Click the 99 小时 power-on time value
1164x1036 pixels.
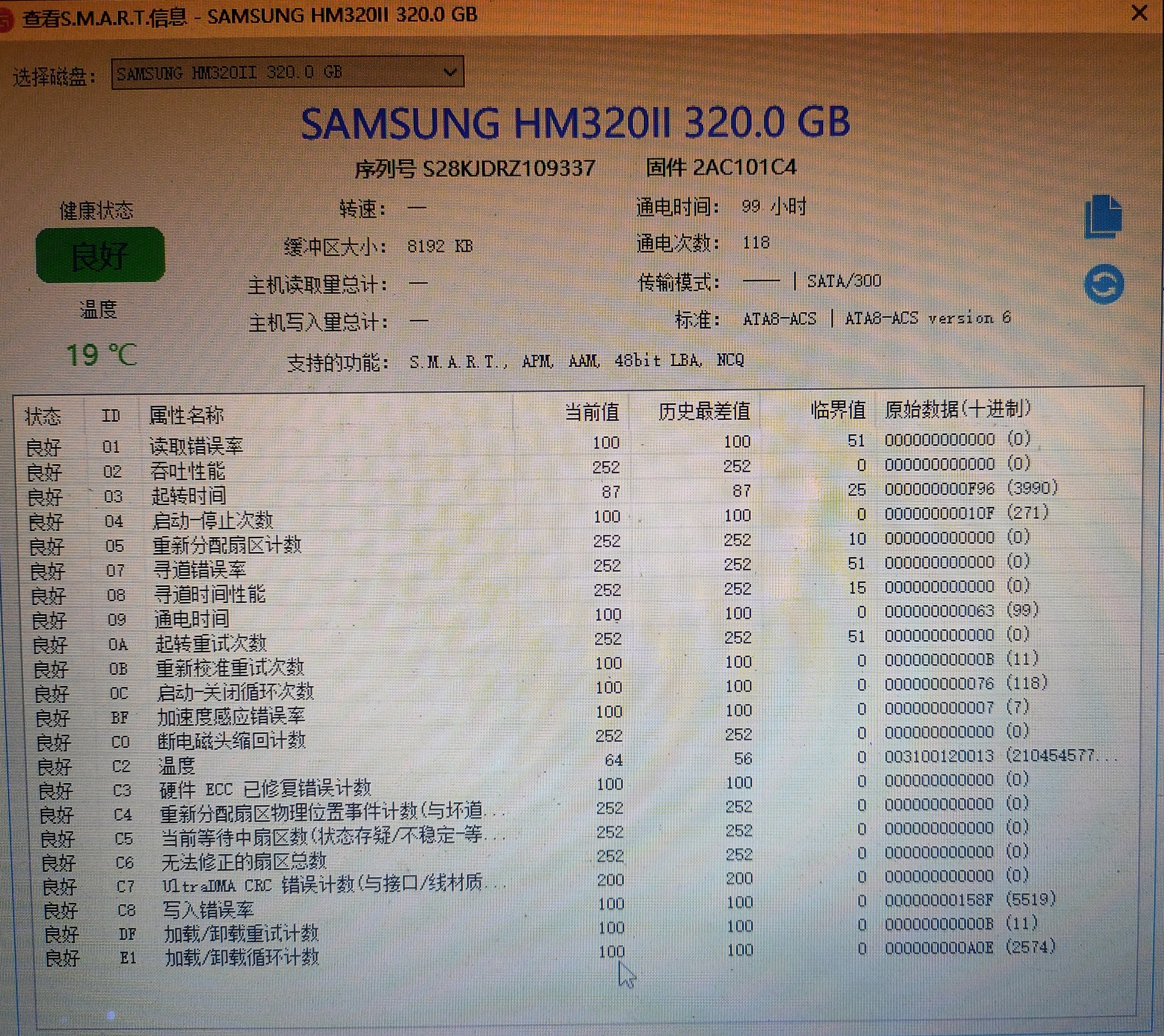click(774, 206)
